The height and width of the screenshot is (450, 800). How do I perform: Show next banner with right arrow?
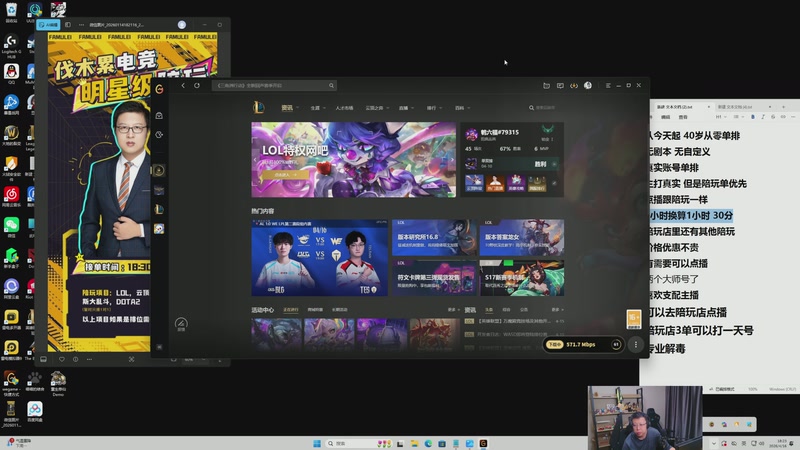(452, 160)
